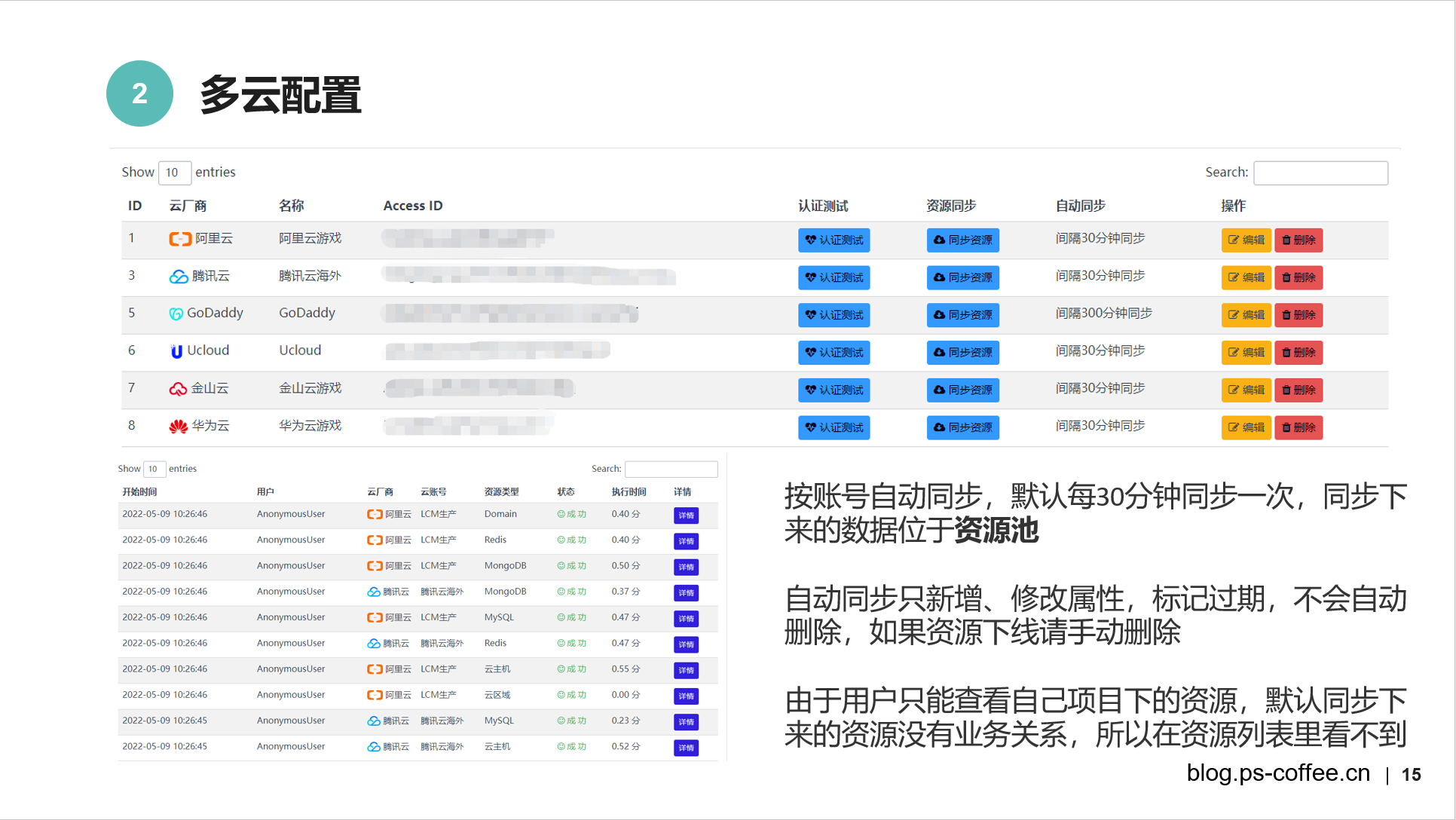1456x820 pixels.
Task: Run 认证测试 for 华为云游戏 account
Action: tap(834, 427)
